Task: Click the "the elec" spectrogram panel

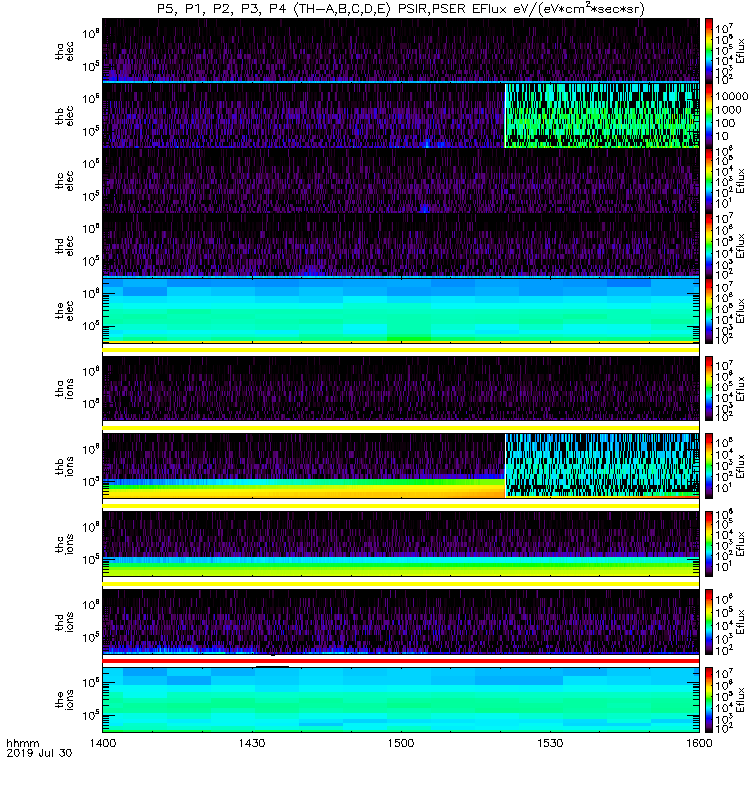Action: point(401,311)
